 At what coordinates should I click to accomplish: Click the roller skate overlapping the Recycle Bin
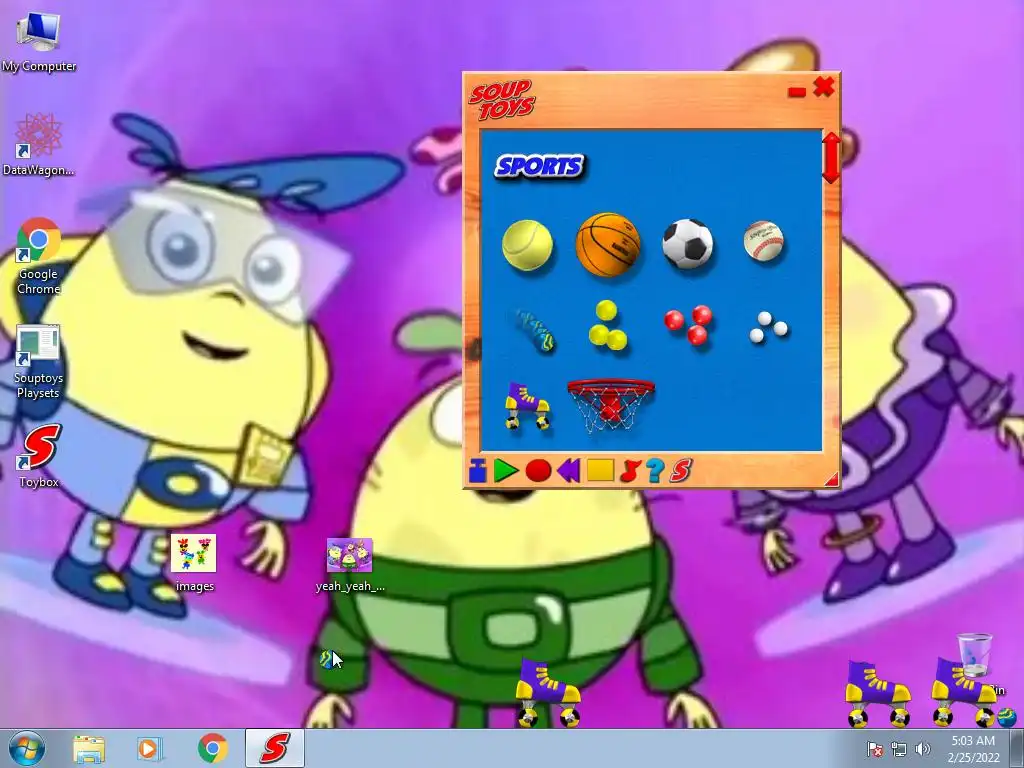962,692
